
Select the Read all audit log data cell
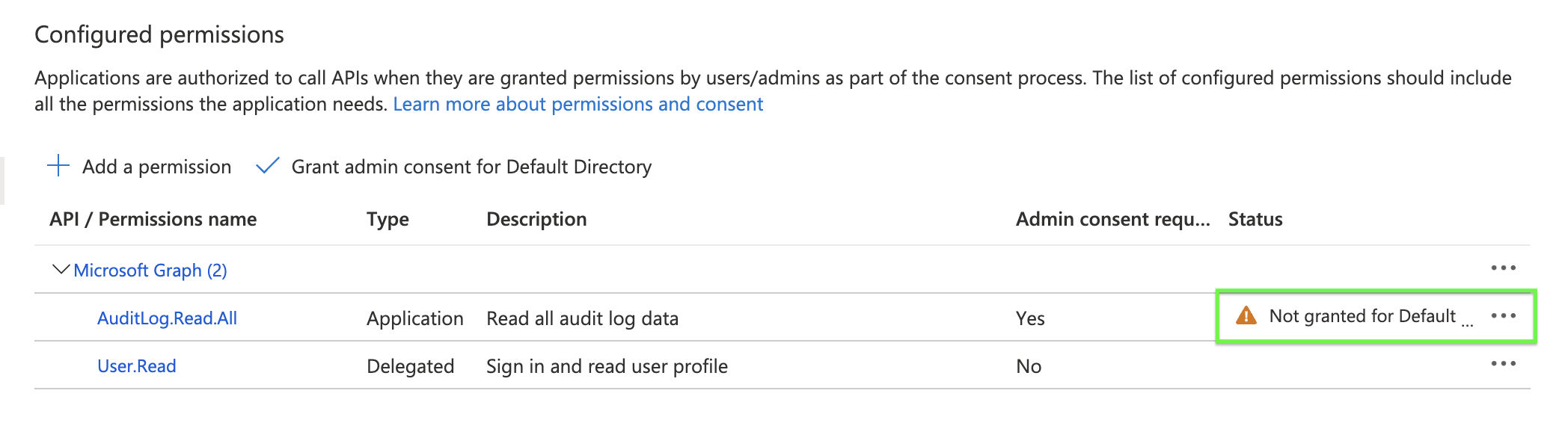click(x=582, y=318)
